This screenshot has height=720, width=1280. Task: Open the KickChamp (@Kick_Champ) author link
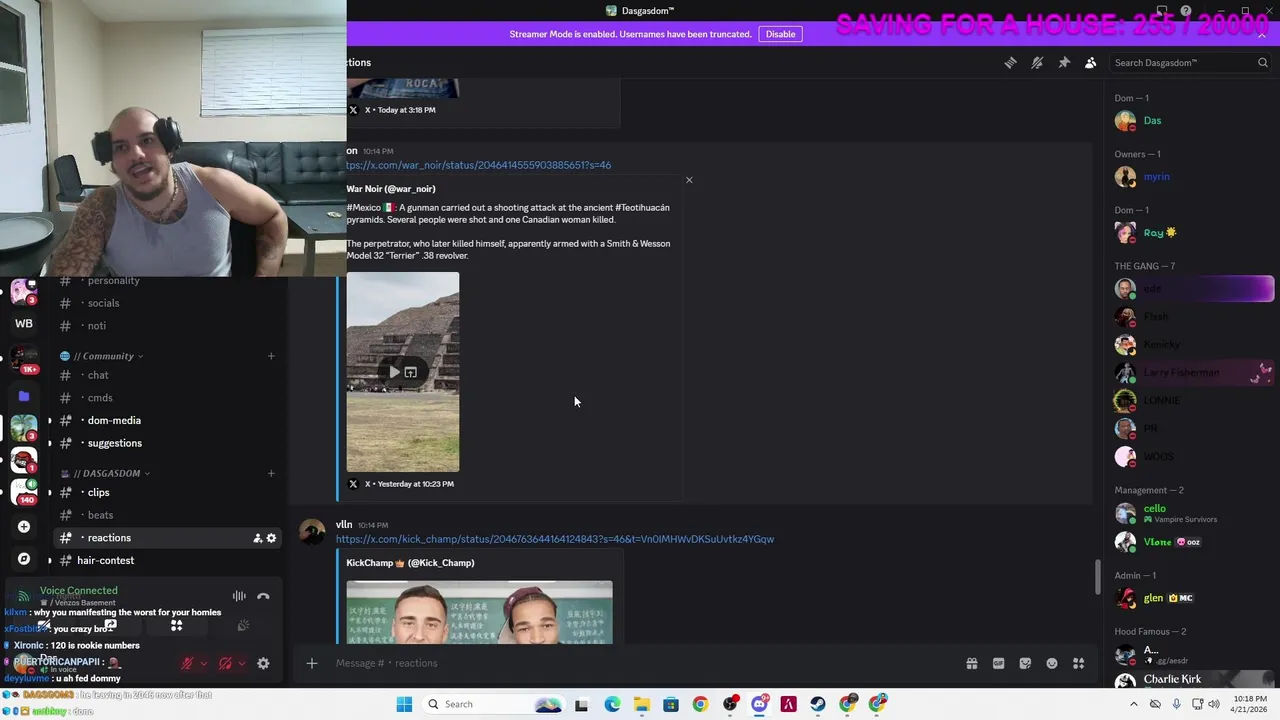pos(410,563)
